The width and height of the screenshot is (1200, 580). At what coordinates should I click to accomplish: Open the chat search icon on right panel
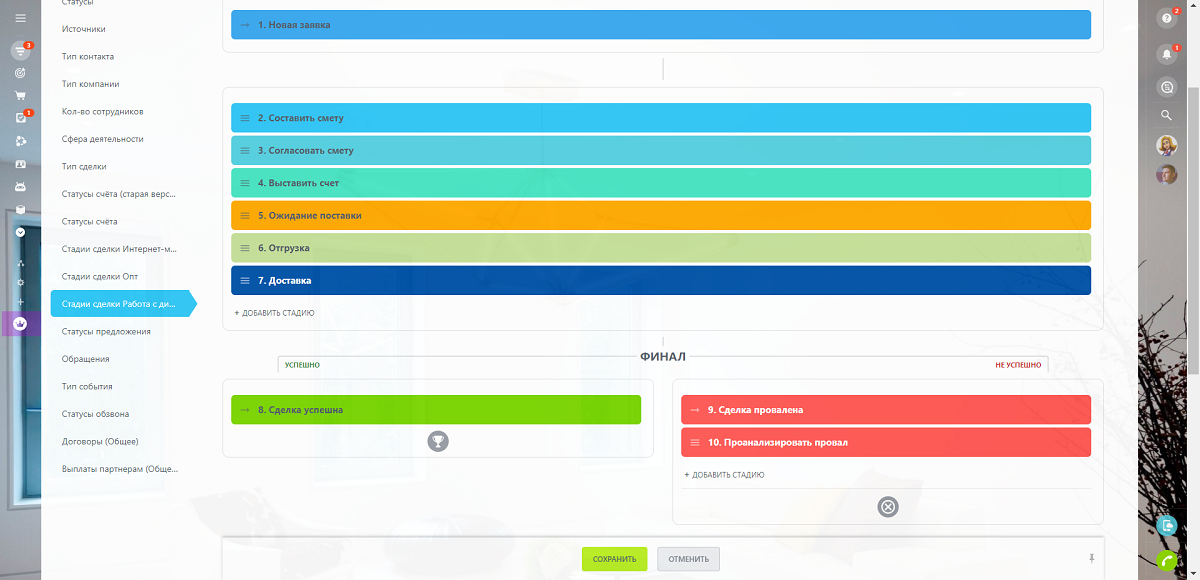click(x=1166, y=87)
